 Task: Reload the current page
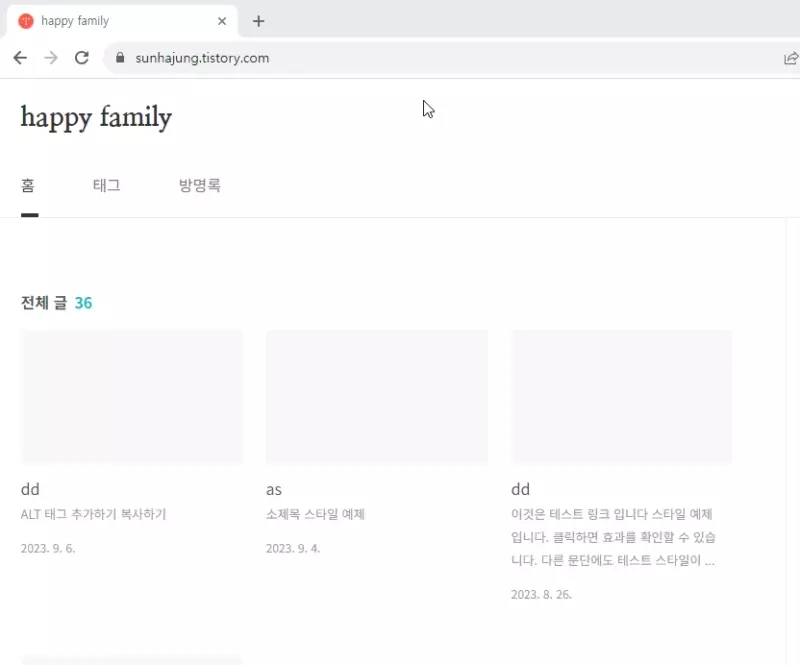click(x=83, y=58)
